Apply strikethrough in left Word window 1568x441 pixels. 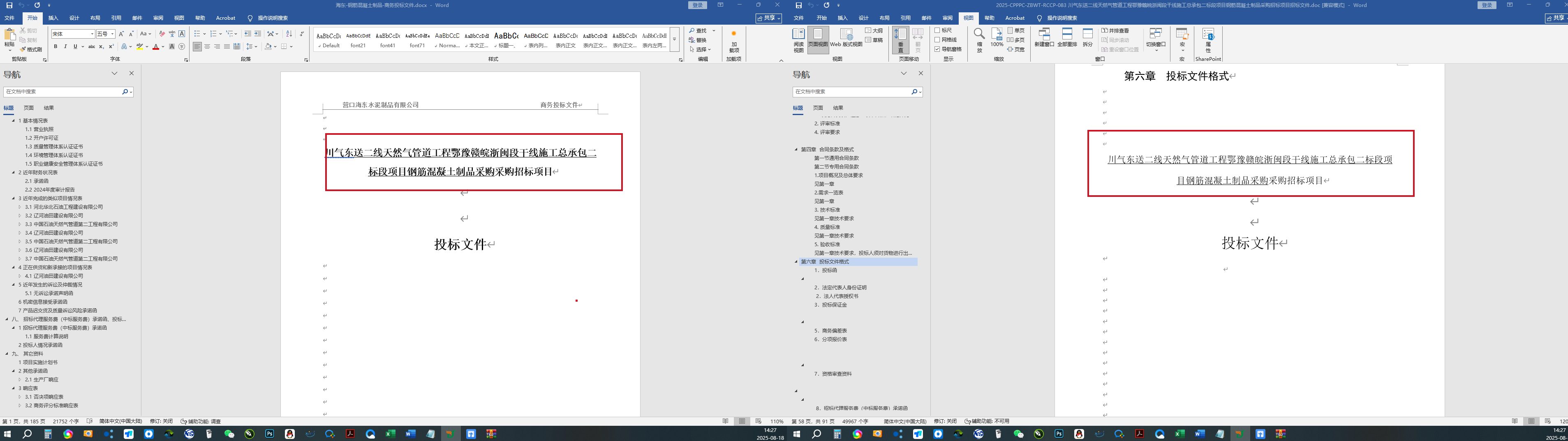point(91,46)
